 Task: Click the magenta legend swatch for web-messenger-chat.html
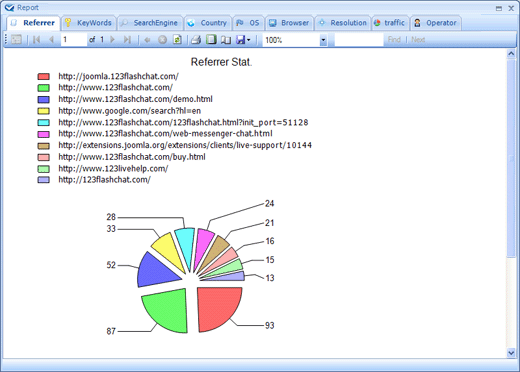pyautogui.click(x=44, y=134)
